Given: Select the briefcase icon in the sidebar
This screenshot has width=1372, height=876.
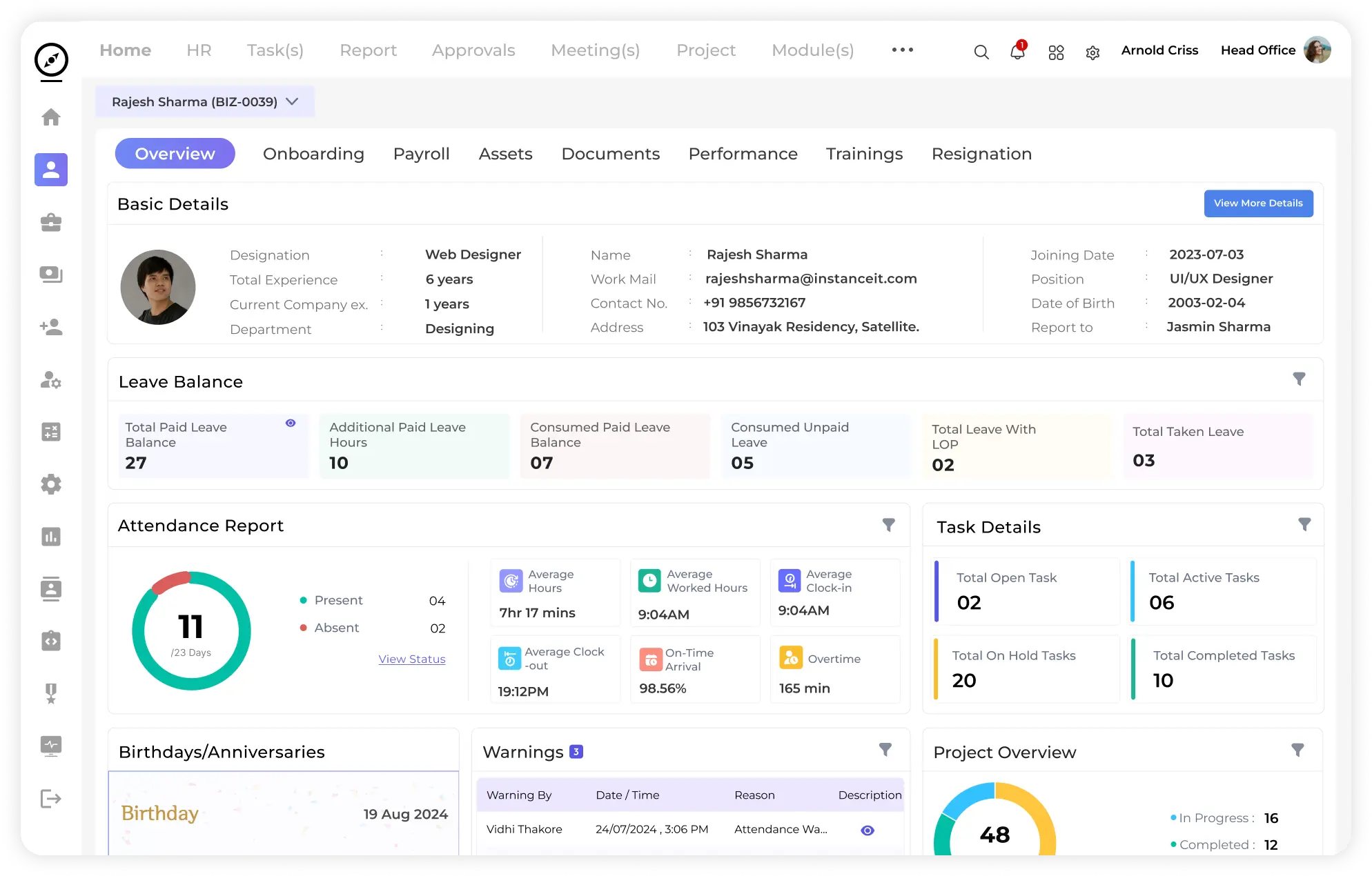Looking at the screenshot, I should pyautogui.click(x=51, y=222).
